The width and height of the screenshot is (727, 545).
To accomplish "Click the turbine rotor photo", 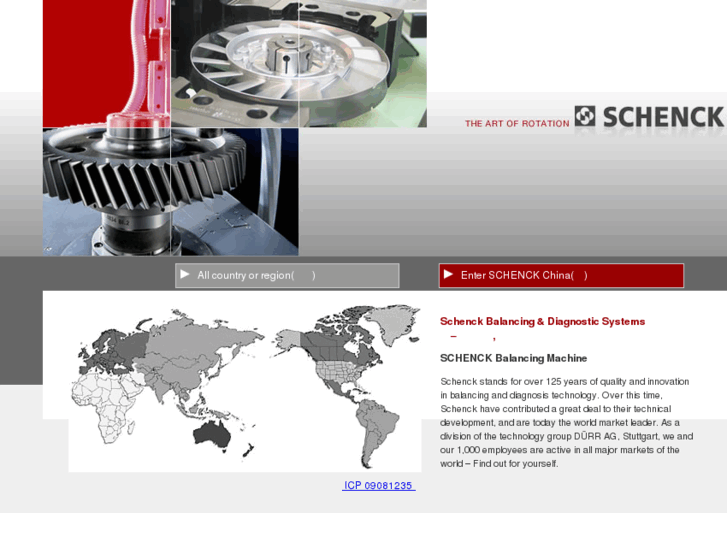I will point(299,64).
